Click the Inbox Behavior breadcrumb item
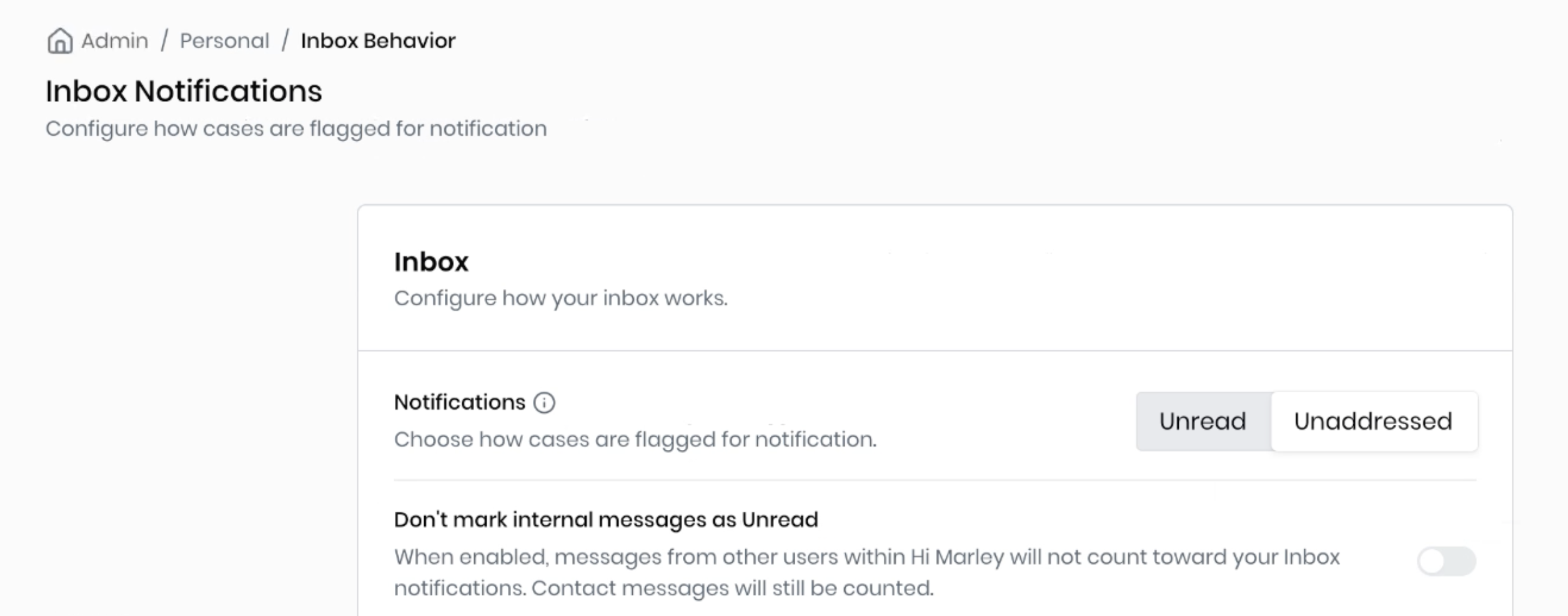This screenshot has width=1568, height=616. (378, 41)
